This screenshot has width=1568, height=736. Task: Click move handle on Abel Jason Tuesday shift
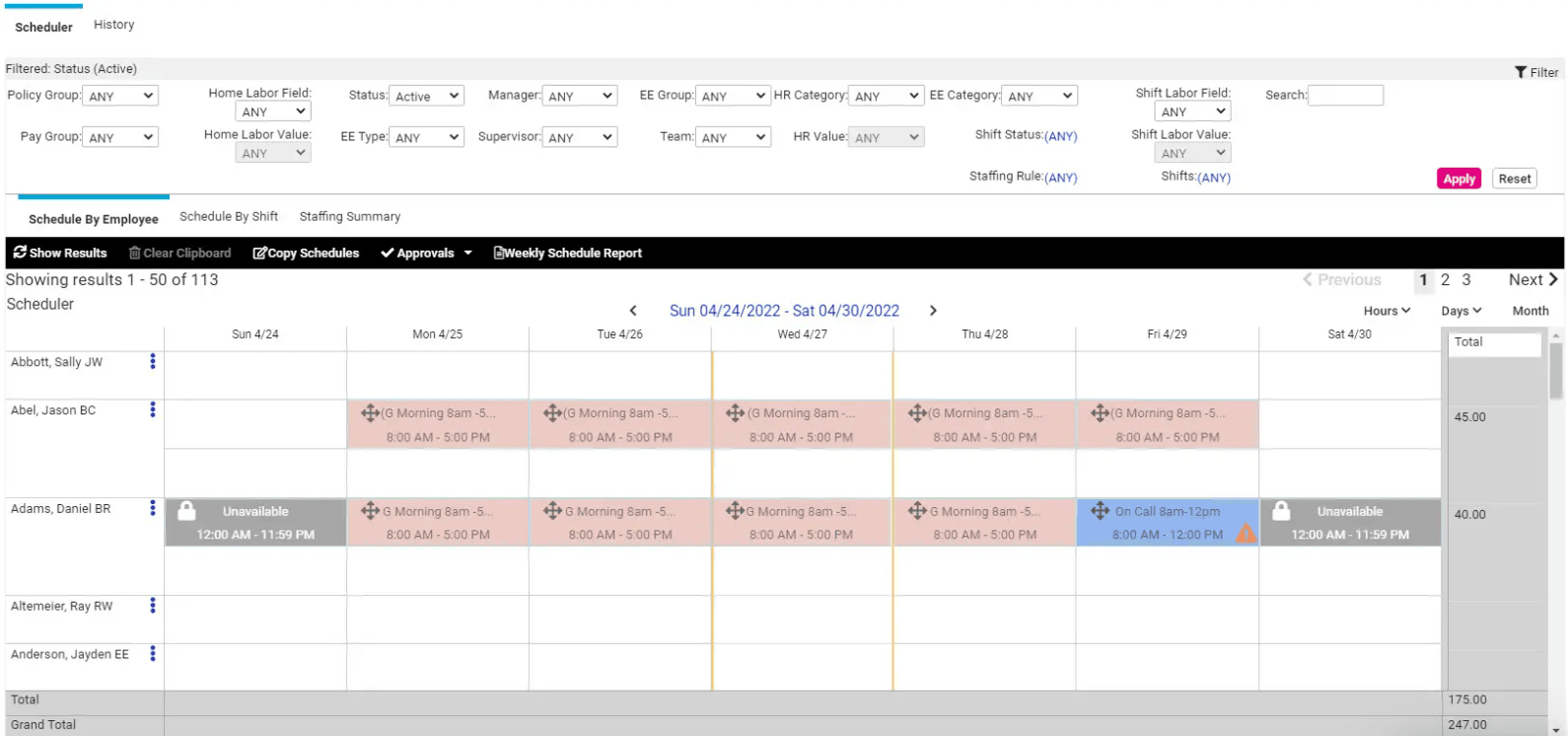click(553, 412)
